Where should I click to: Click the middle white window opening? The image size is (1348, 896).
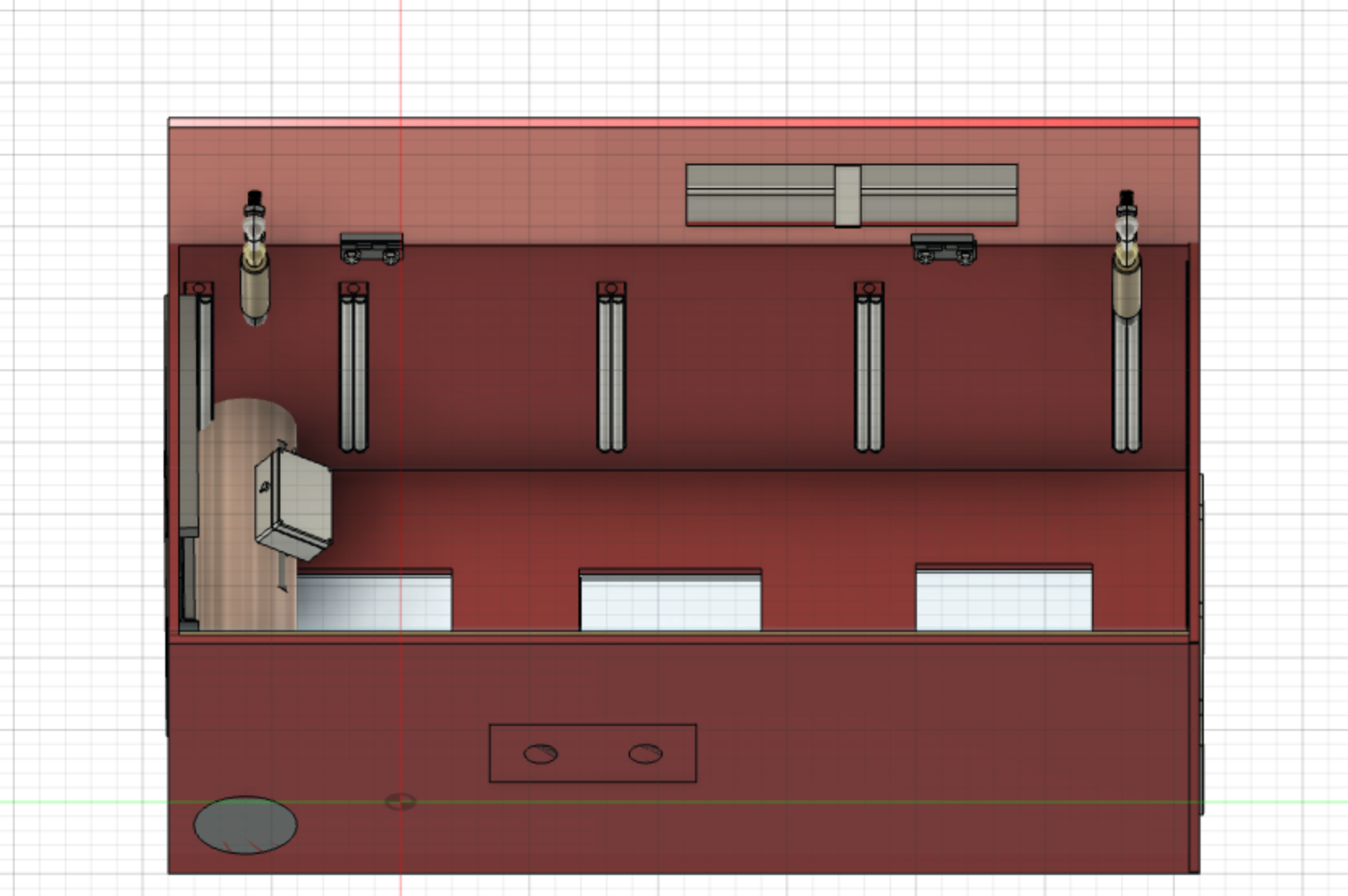coord(671,600)
